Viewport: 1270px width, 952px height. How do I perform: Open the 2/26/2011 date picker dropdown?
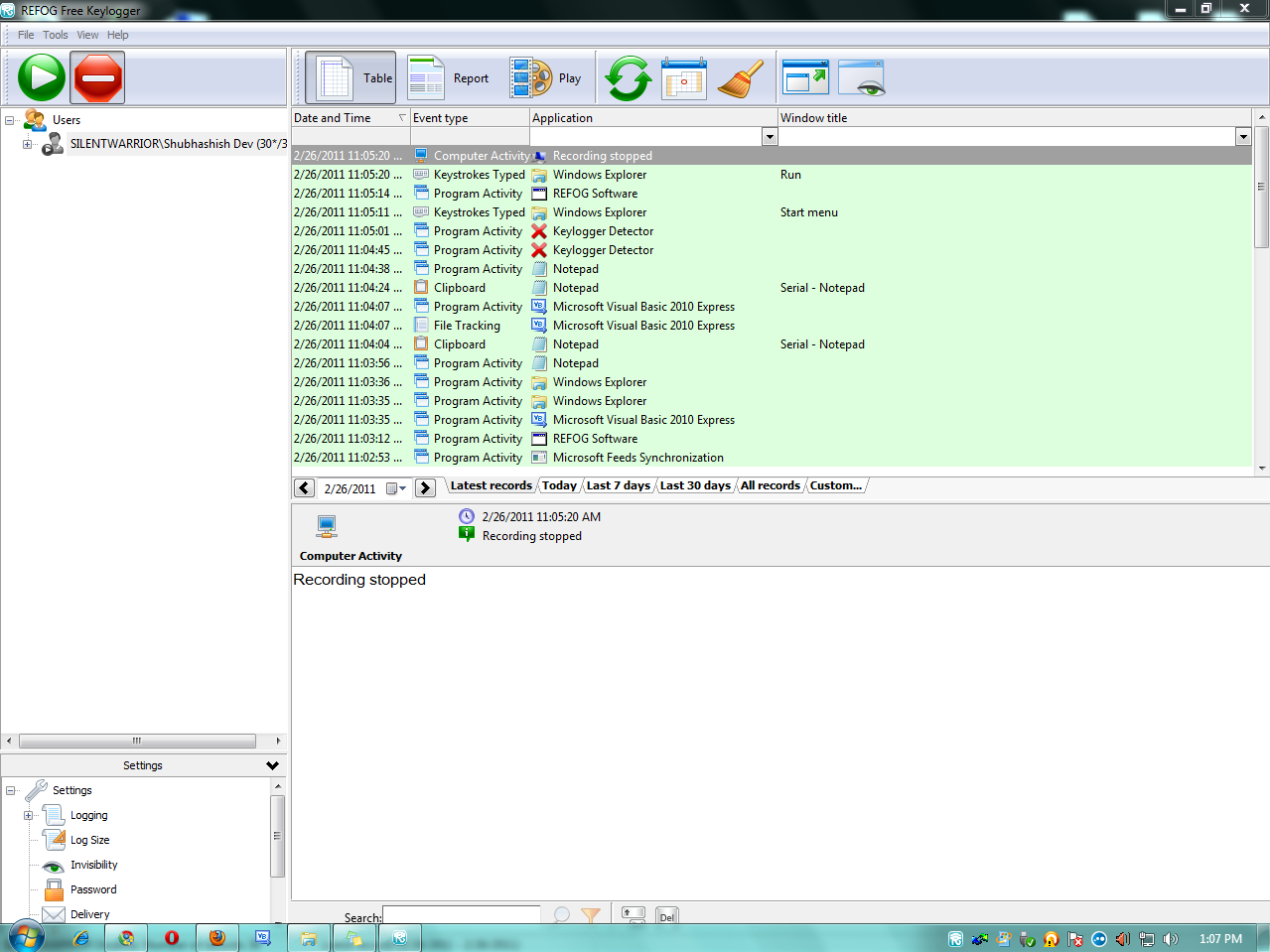[x=396, y=488]
